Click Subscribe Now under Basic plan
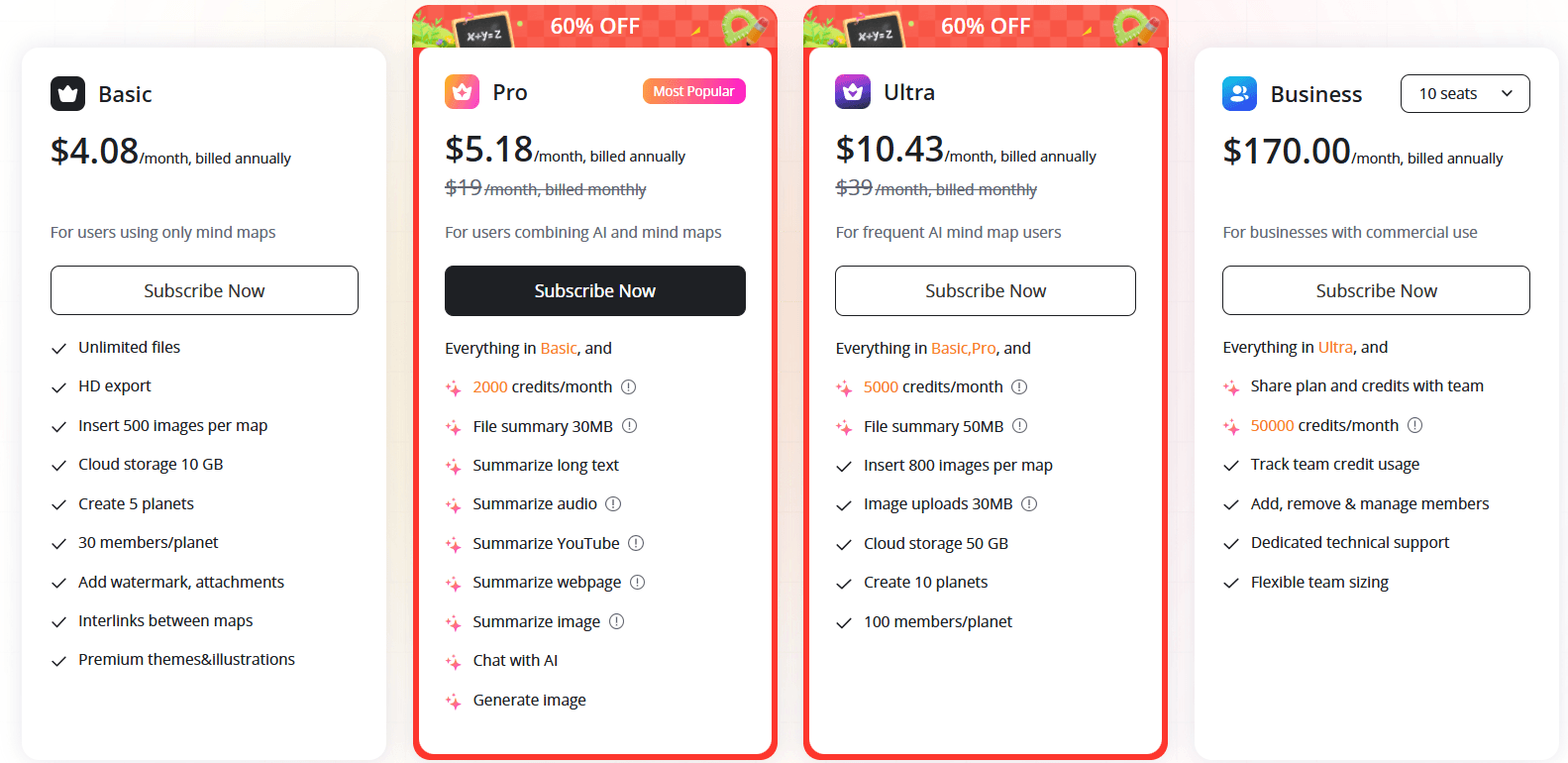This screenshot has width=1568, height=763. (204, 290)
